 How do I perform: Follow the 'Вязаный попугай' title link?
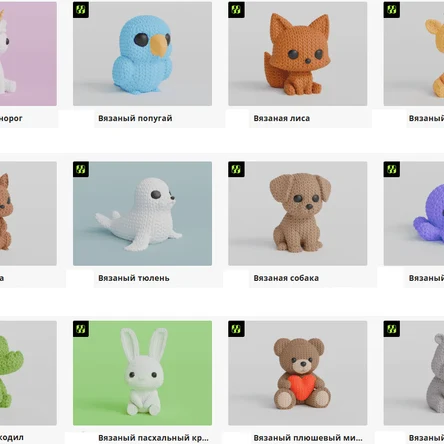pos(135,118)
